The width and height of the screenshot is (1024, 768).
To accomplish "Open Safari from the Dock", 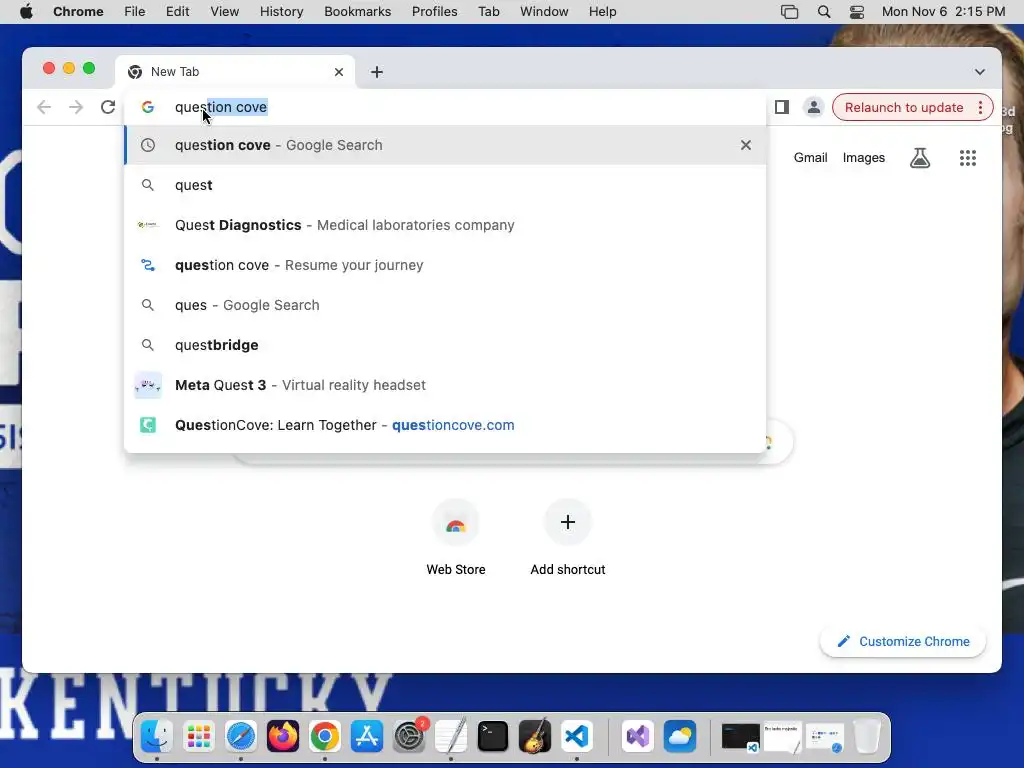I will point(241,737).
